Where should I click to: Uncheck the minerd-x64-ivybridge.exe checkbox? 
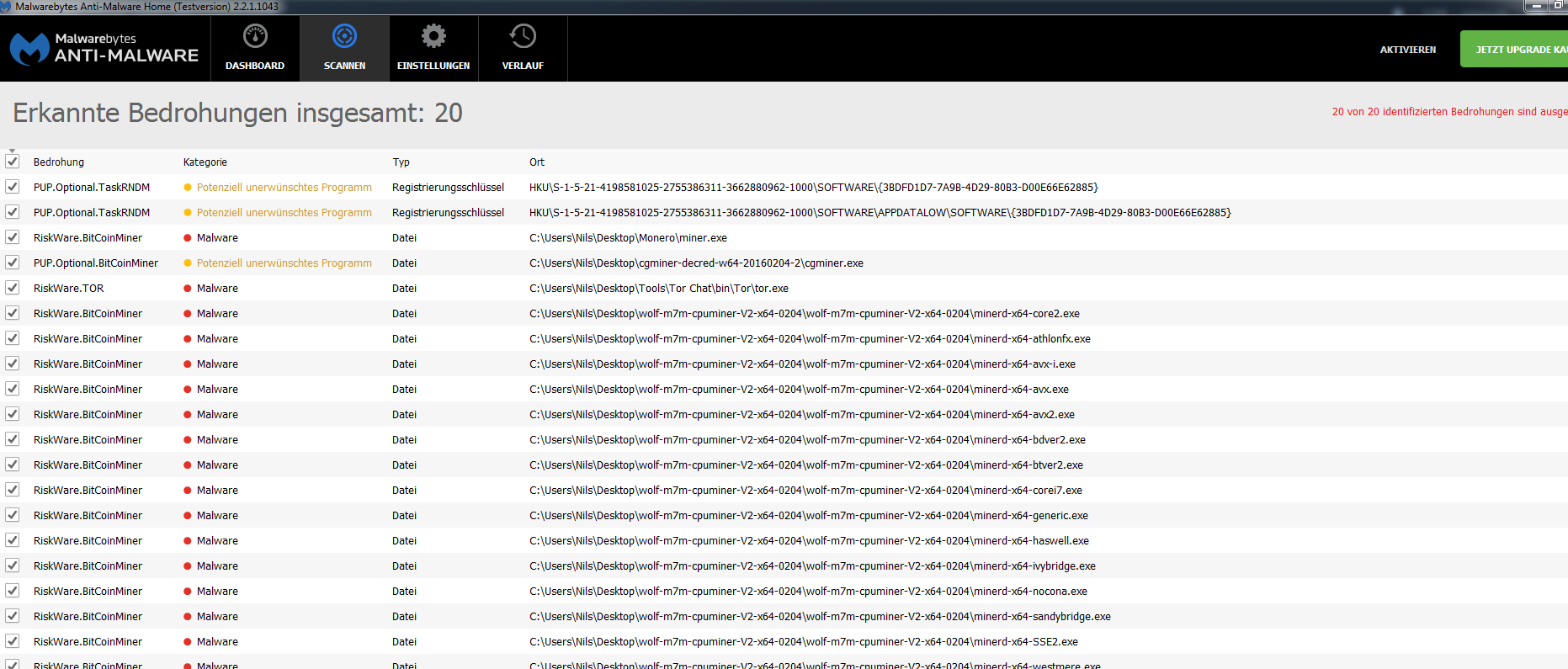(12, 565)
